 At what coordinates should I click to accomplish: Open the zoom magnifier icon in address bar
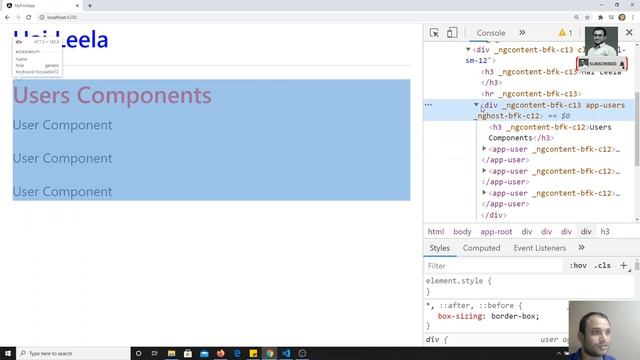[x=576, y=17]
